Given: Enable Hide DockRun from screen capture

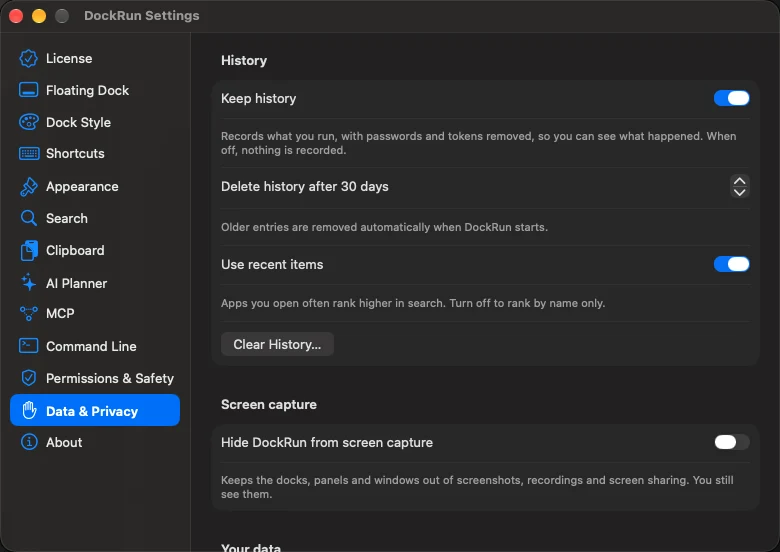Looking at the screenshot, I should pos(731,442).
